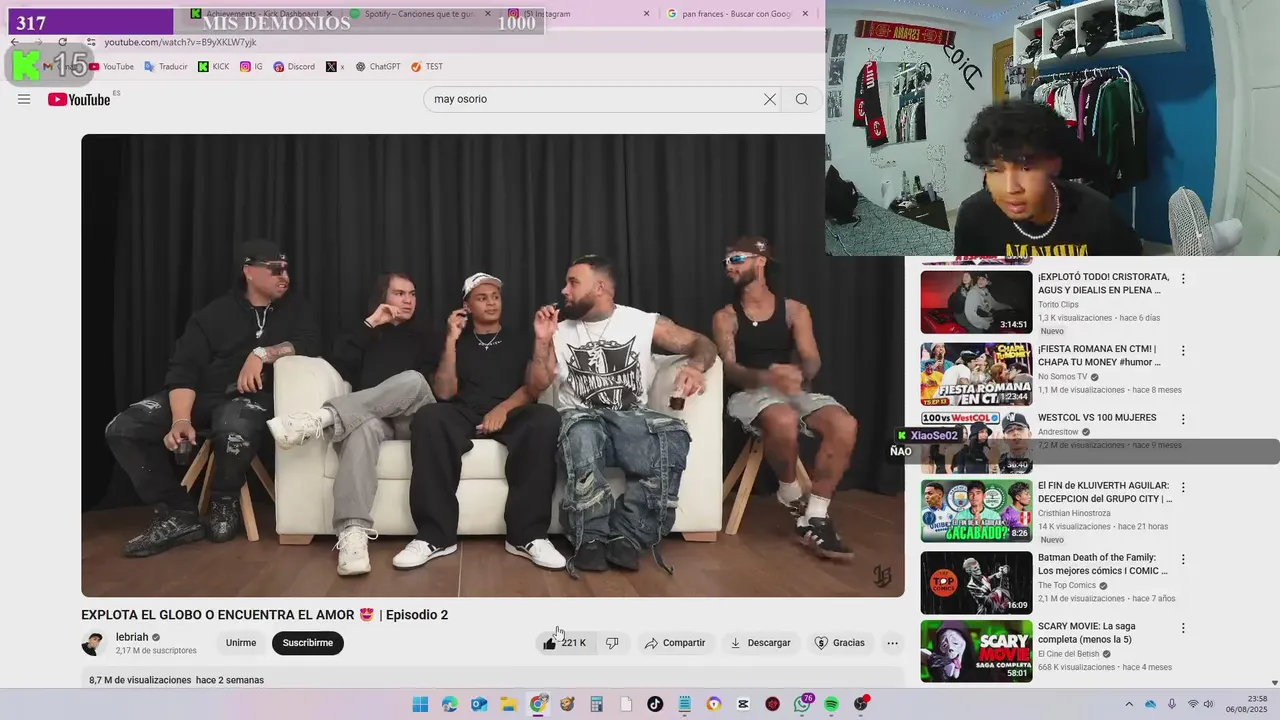
Task: Open Windows Start menu
Action: tap(420, 704)
